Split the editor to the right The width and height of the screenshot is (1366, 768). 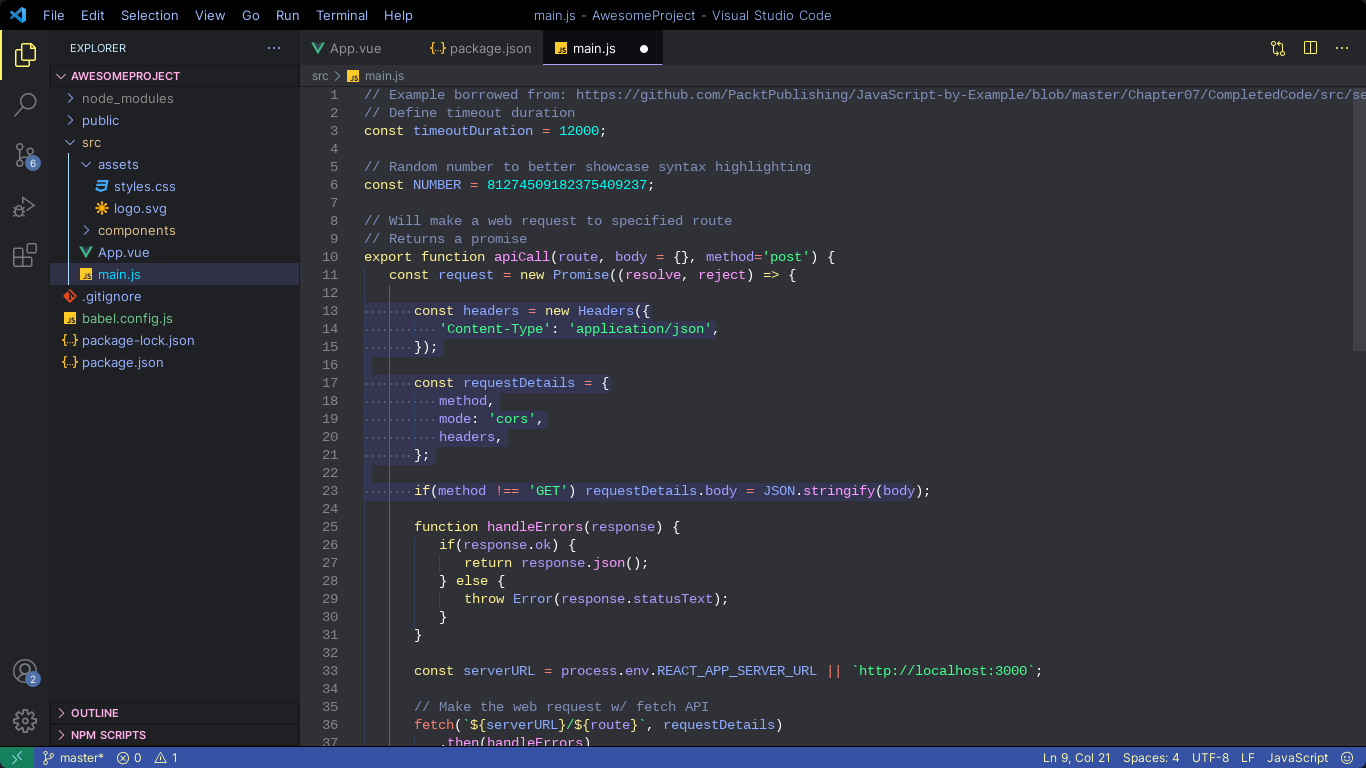pos(1310,48)
